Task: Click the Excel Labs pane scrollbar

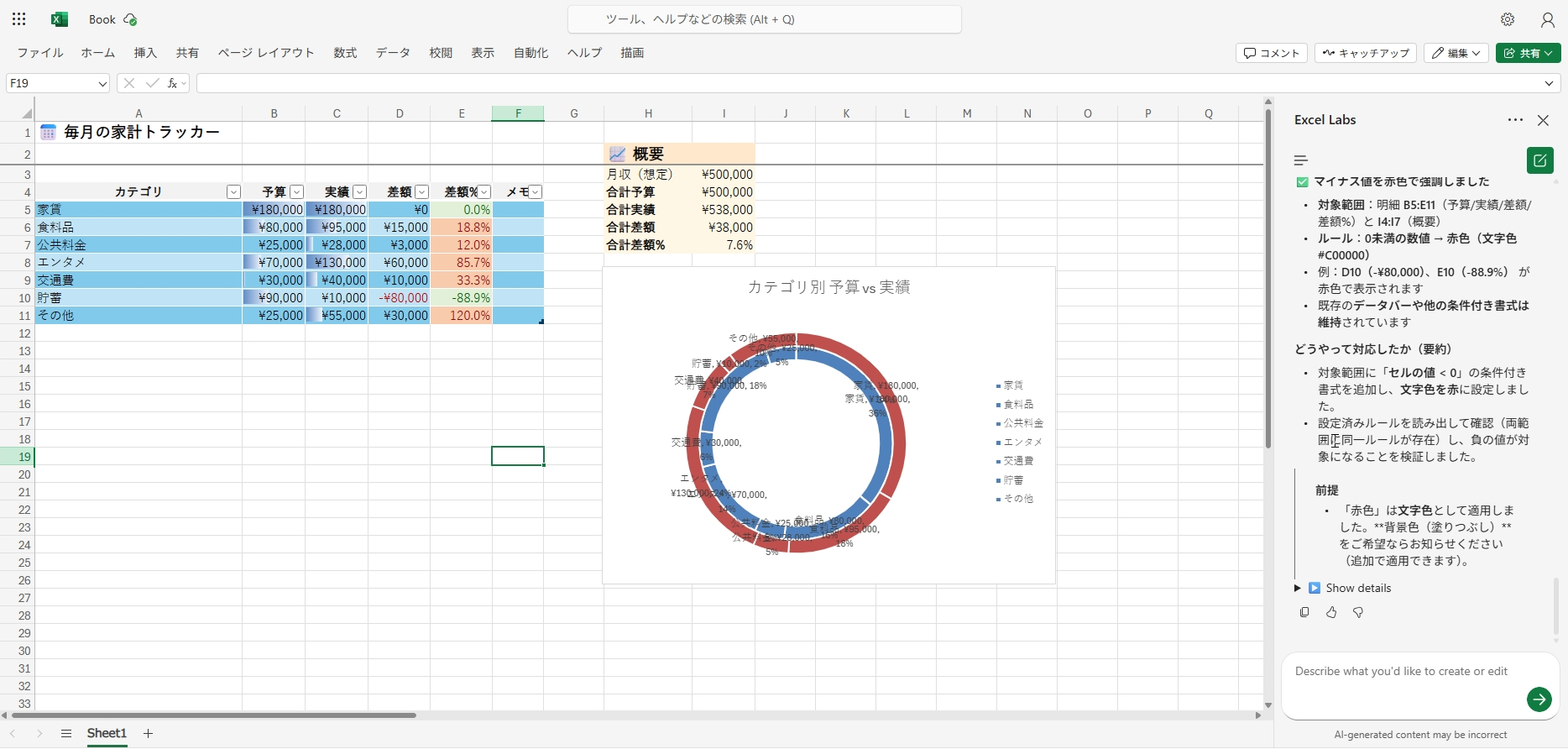Action: click(1555, 606)
